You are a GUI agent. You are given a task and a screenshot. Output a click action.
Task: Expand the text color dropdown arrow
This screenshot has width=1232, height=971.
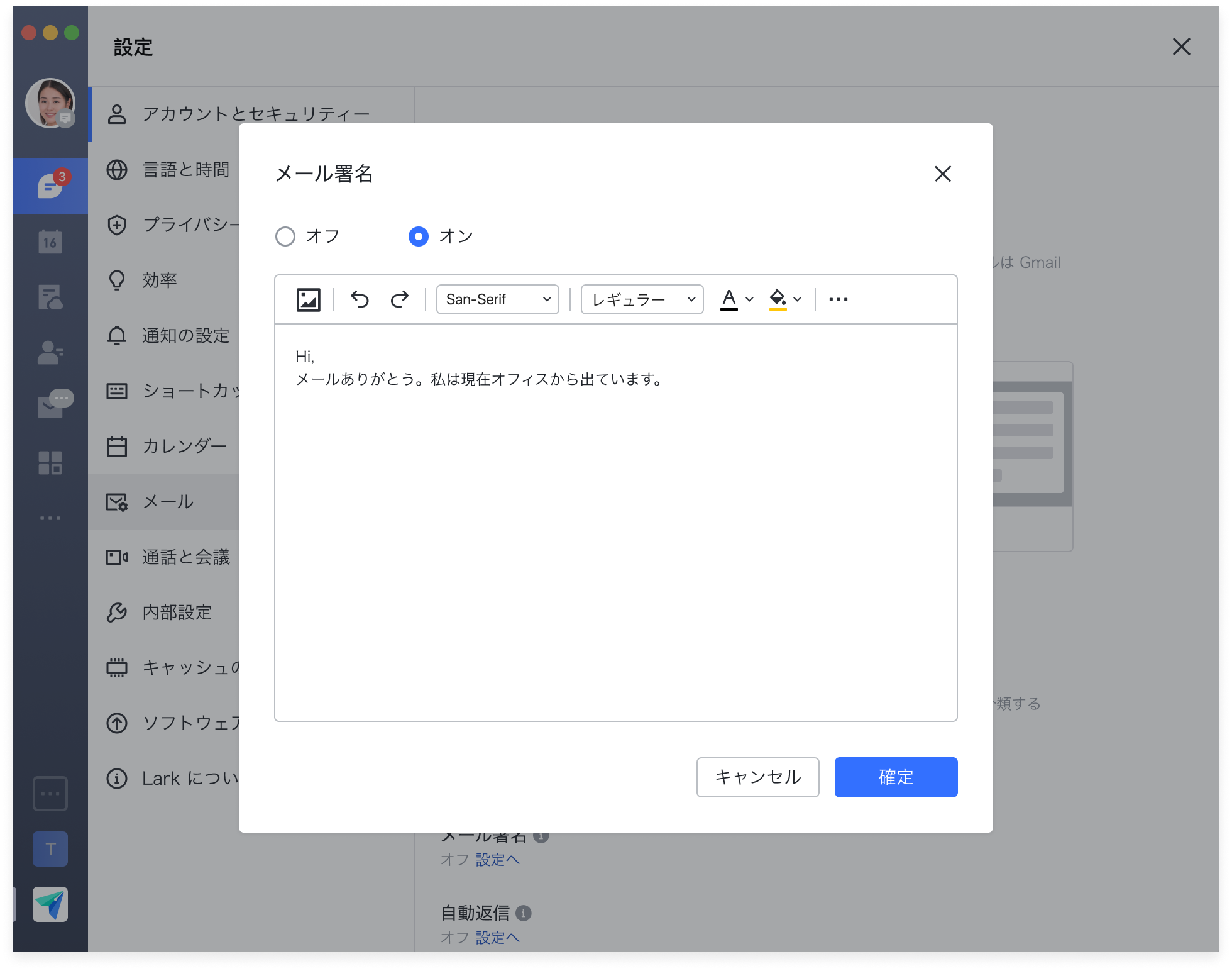[x=749, y=299]
